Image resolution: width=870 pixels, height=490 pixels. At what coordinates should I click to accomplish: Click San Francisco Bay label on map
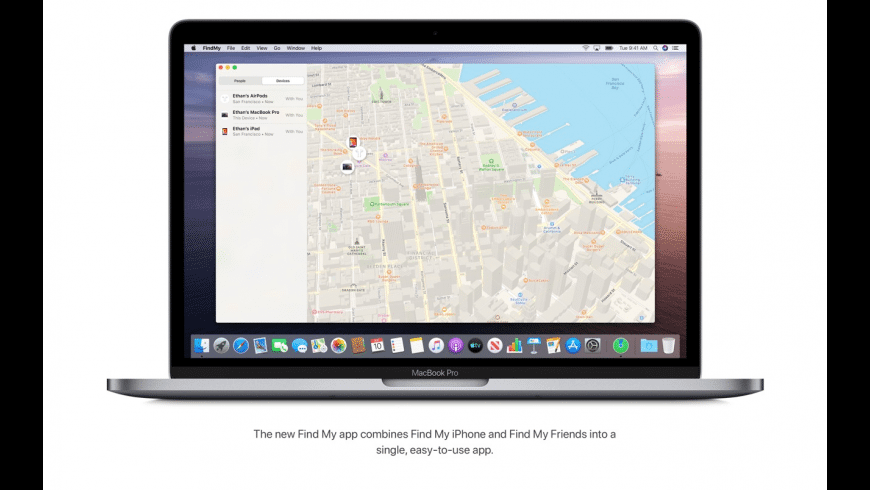(615, 83)
